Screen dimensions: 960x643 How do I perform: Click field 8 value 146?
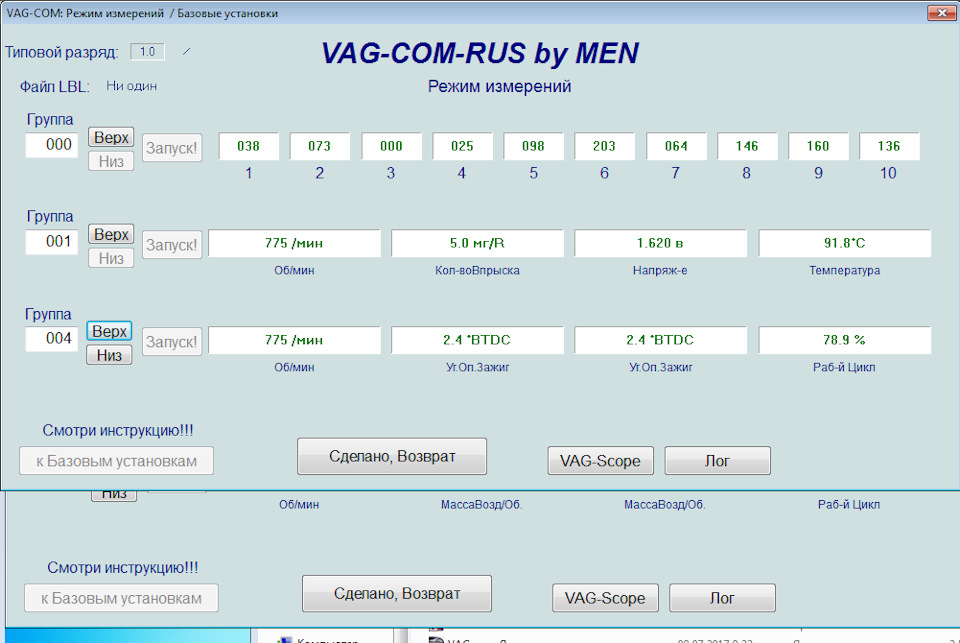point(747,146)
